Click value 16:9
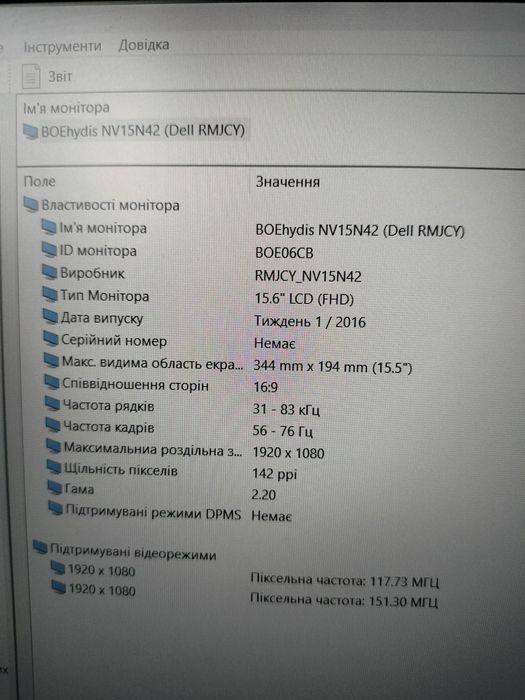This screenshot has width=525, height=700. 266,387
